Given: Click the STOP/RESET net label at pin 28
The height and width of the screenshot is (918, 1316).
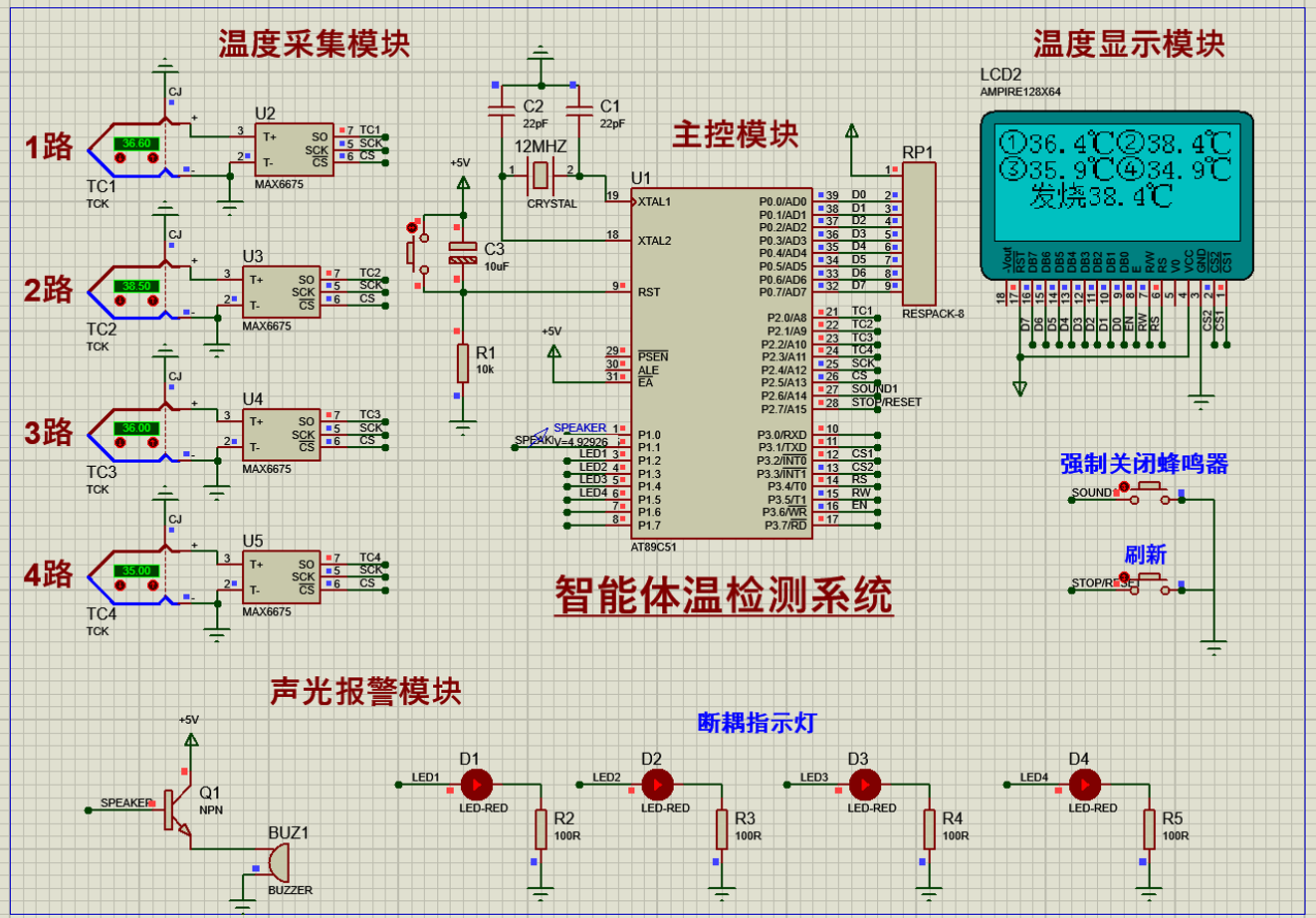Looking at the screenshot, I should [x=886, y=402].
